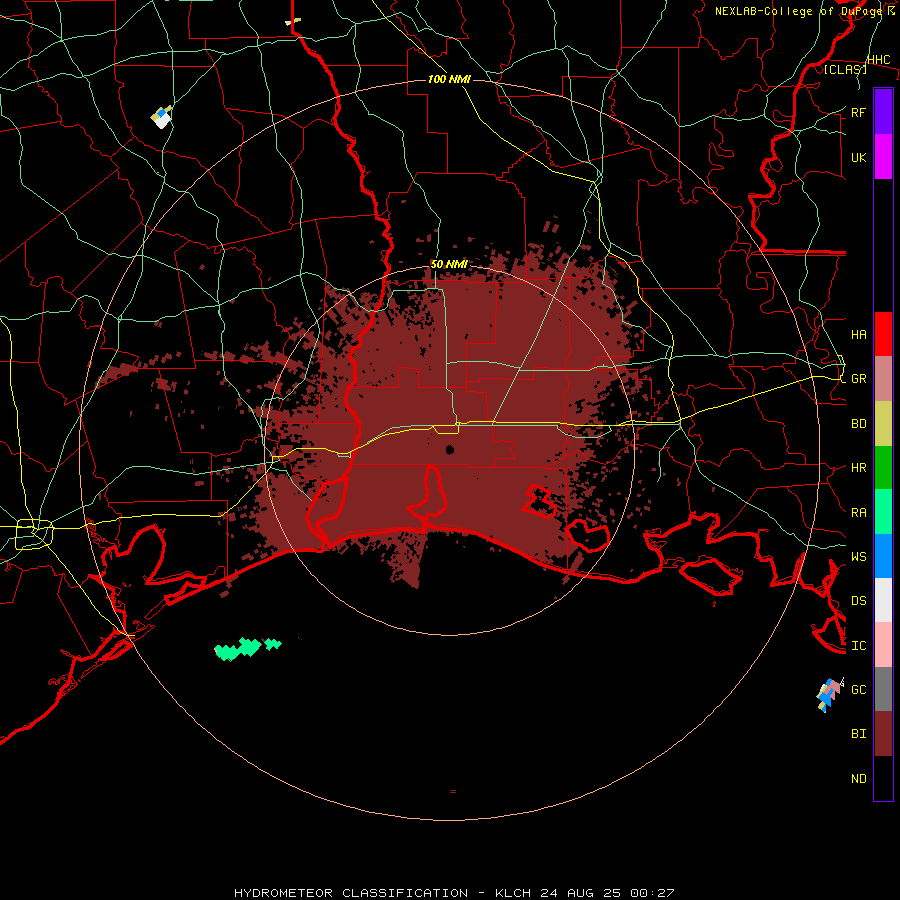Image resolution: width=900 pixels, height=900 pixels.
Task: Click the DS legend label
Action: 858,600
